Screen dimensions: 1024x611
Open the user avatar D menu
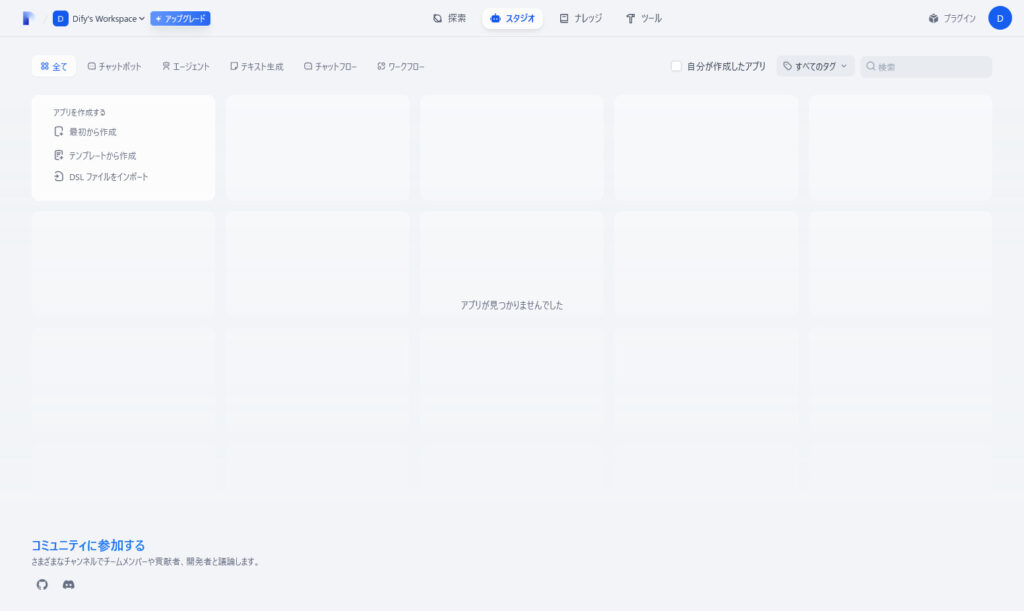[x=999, y=18]
